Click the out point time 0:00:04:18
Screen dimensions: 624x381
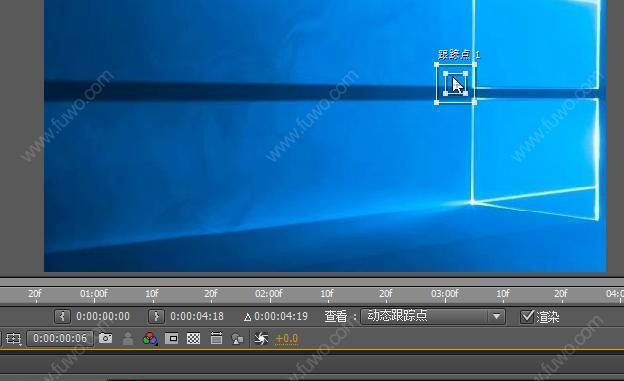[x=197, y=317]
